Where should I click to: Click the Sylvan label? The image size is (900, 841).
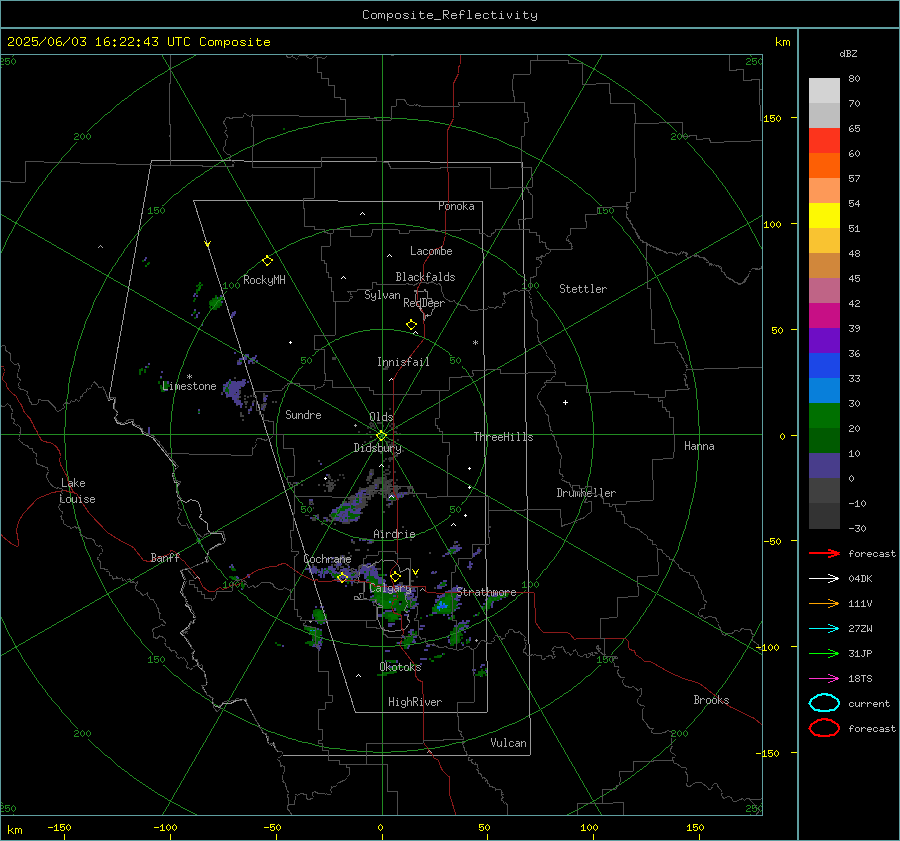[x=382, y=295]
